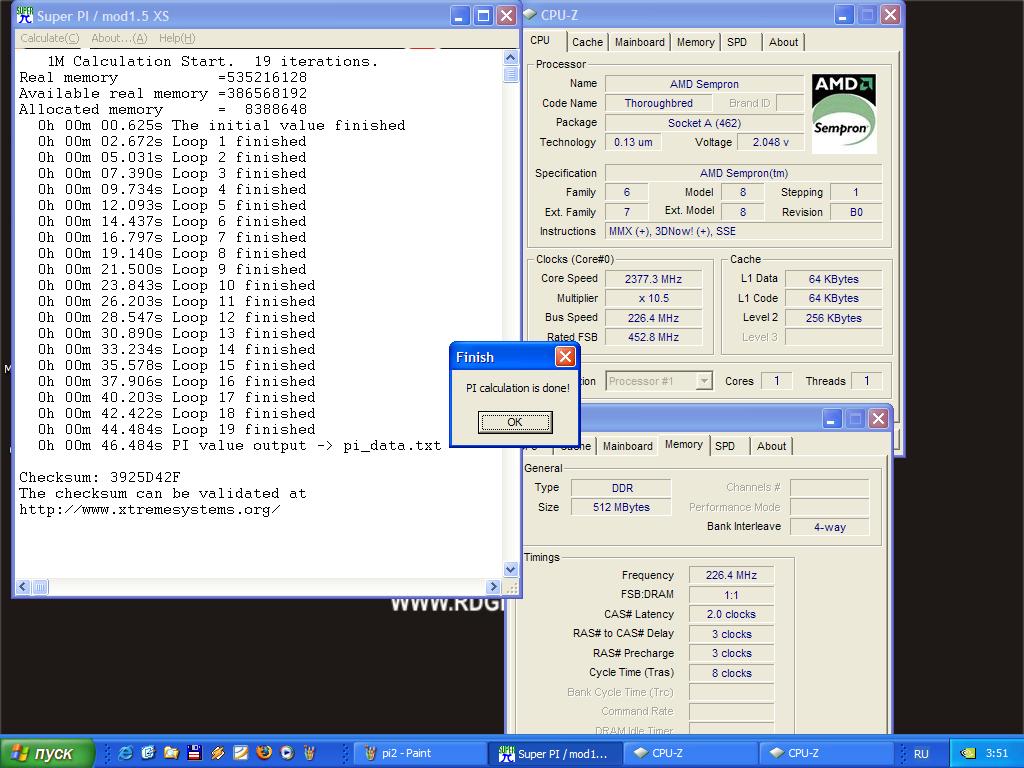Image resolution: width=1024 pixels, height=768 pixels.
Task: Open About tab in top CPU-Z window
Action: (x=783, y=42)
